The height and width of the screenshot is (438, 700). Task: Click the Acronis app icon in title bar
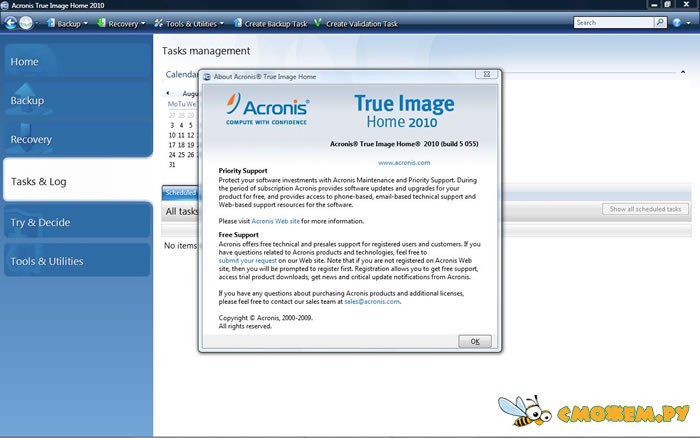5,5
